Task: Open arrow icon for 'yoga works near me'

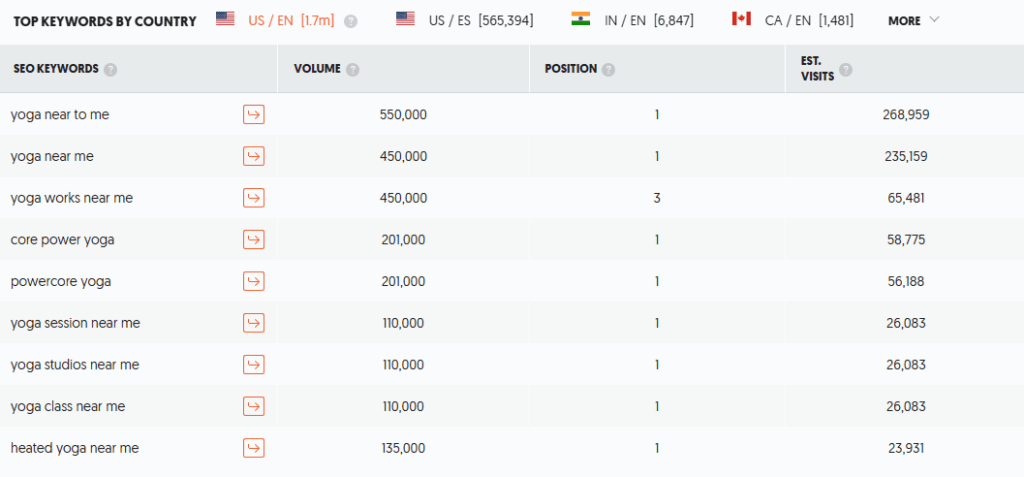Action: coord(253,198)
